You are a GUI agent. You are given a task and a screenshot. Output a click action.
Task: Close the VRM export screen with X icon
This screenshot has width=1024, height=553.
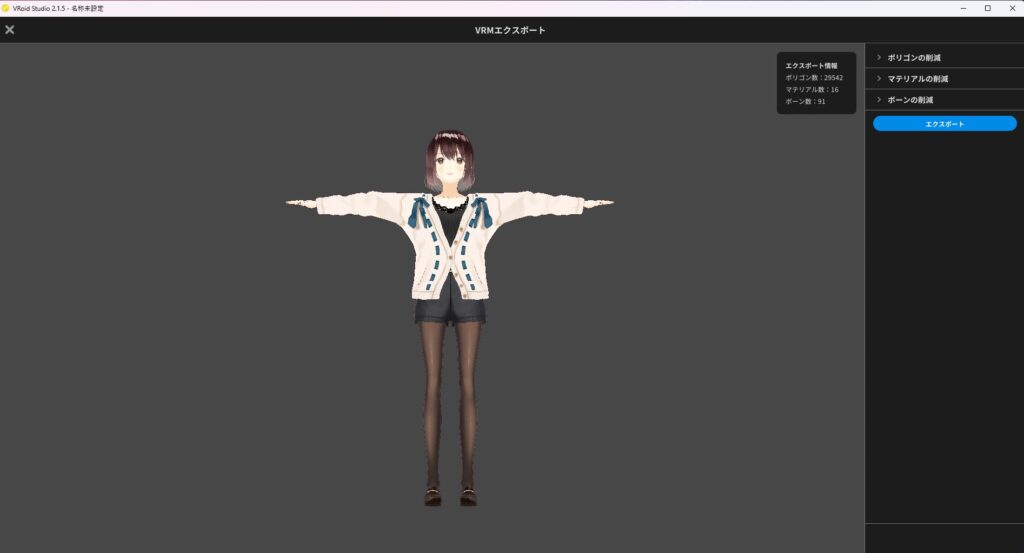click(x=10, y=30)
